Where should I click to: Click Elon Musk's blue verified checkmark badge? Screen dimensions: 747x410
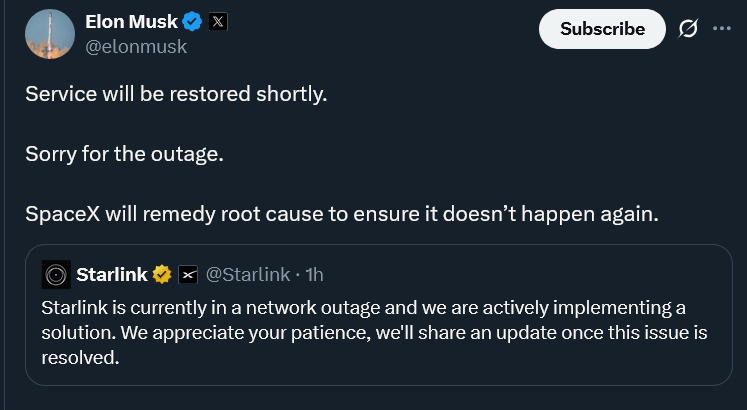click(x=194, y=22)
